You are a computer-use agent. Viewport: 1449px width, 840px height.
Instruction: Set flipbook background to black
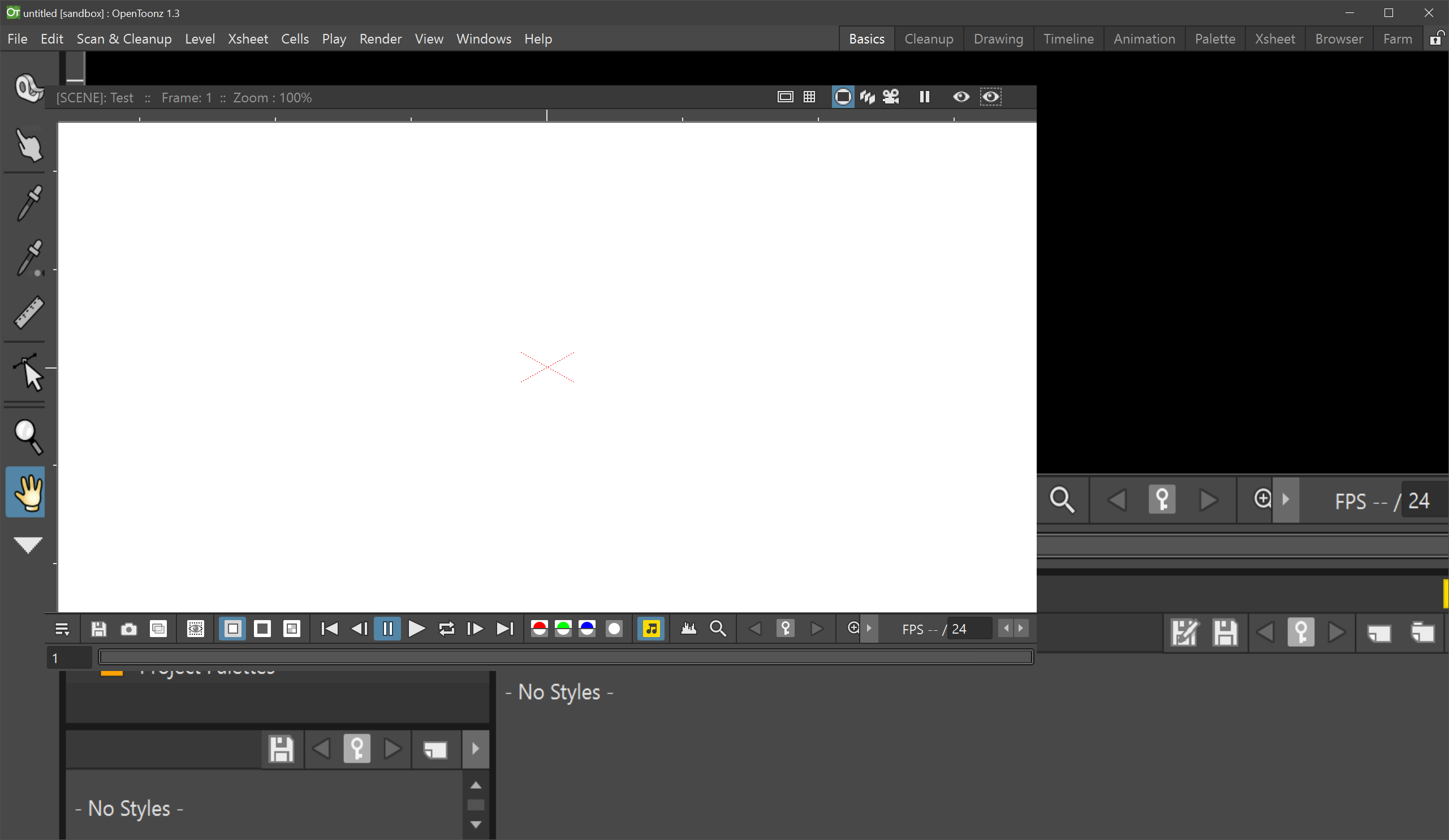[x=262, y=629]
